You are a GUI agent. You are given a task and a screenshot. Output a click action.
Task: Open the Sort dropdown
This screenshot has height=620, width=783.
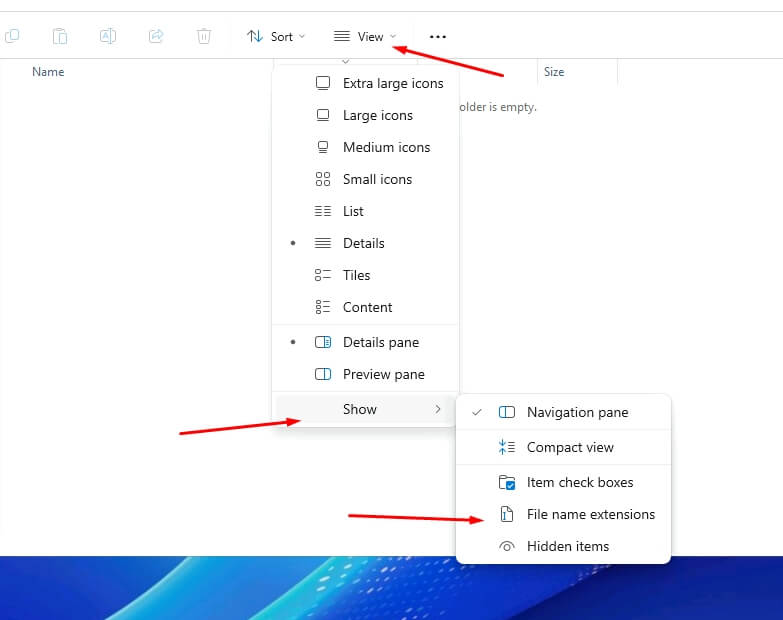(x=276, y=36)
